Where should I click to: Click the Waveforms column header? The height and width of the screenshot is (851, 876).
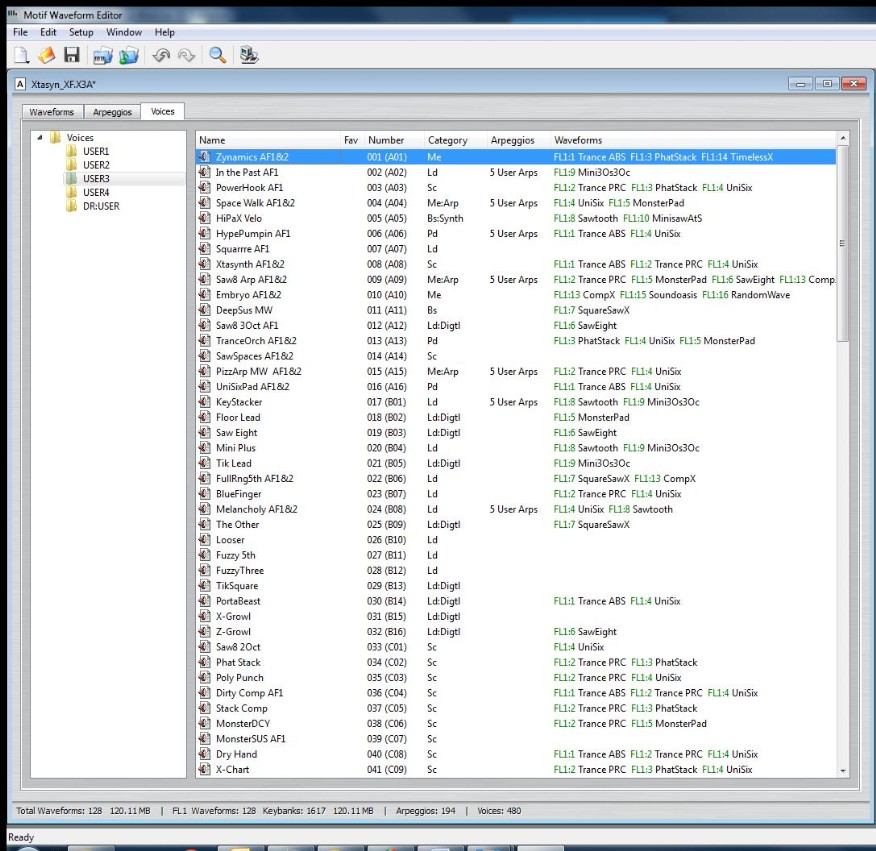(x=693, y=140)
